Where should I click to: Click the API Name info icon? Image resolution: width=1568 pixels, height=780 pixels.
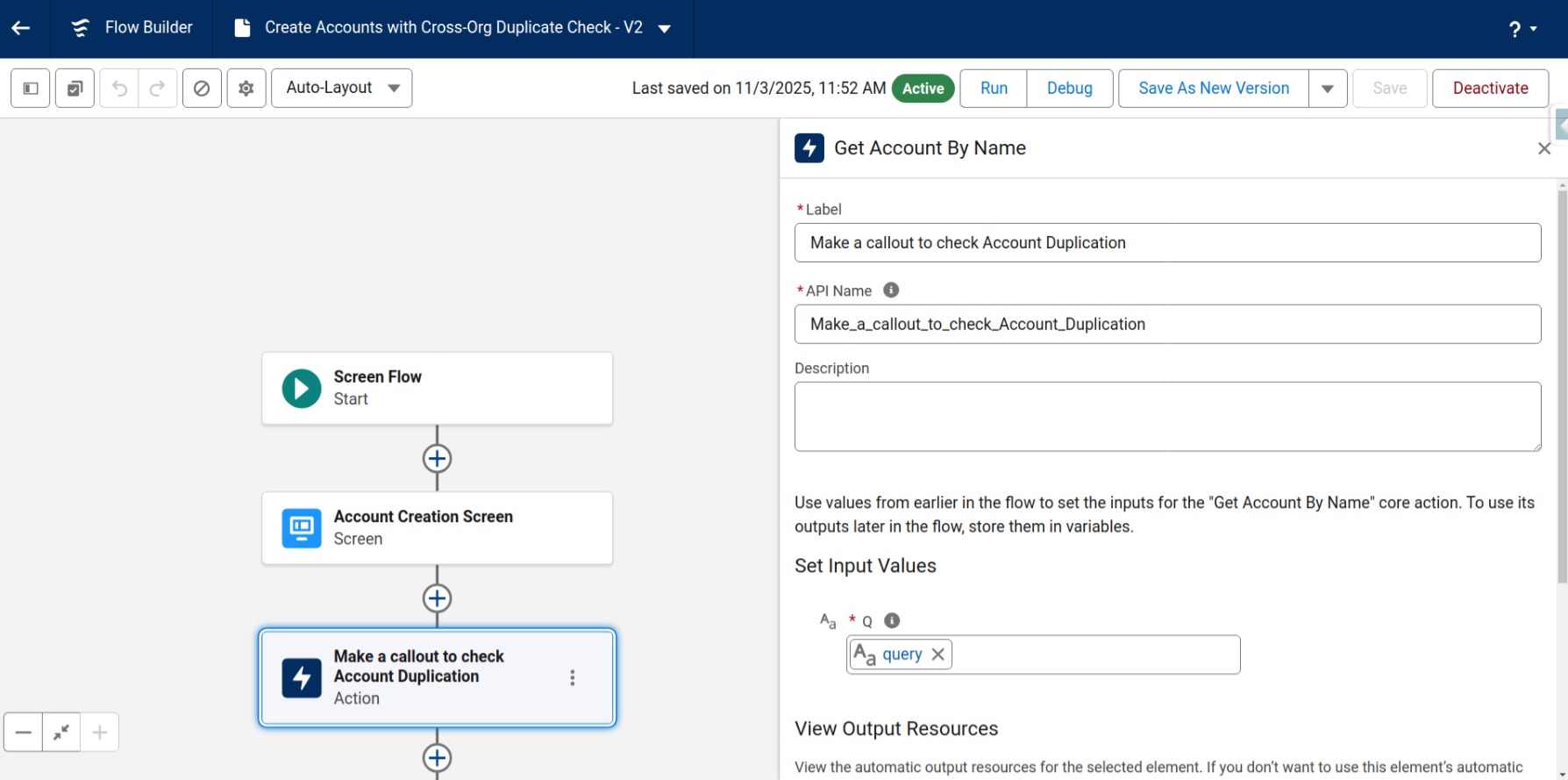(891, 290)
